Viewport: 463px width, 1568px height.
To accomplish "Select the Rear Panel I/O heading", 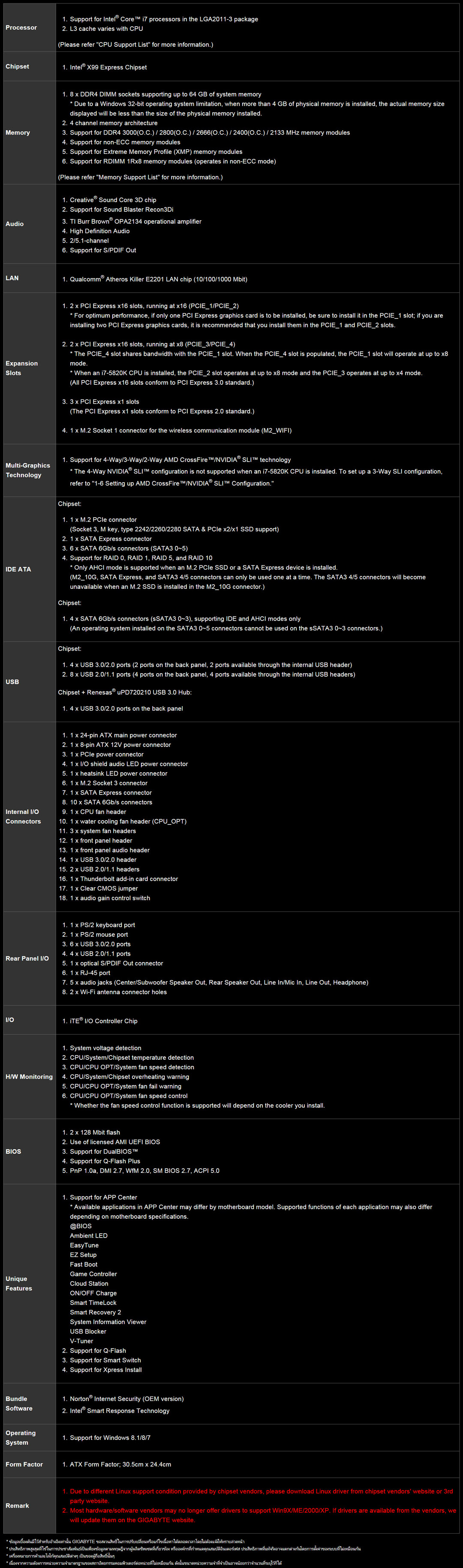I will [27, 958].
